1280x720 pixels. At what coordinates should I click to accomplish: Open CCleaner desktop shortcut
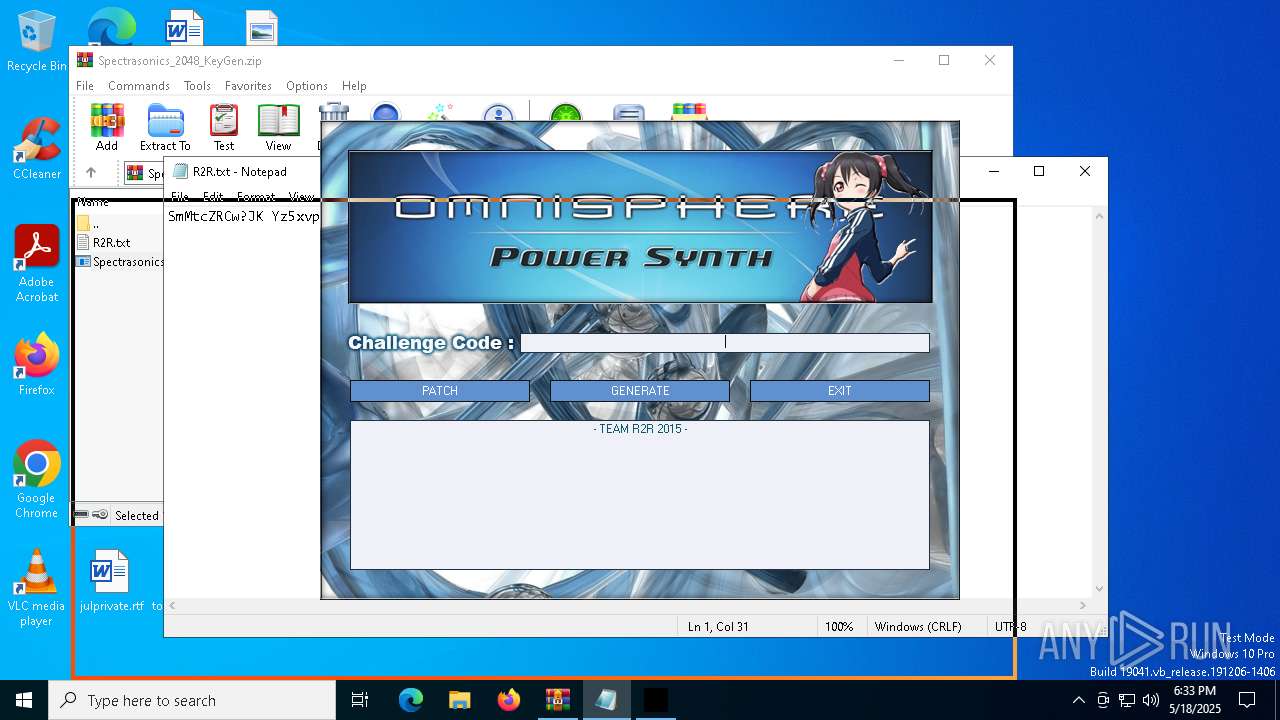36,148
